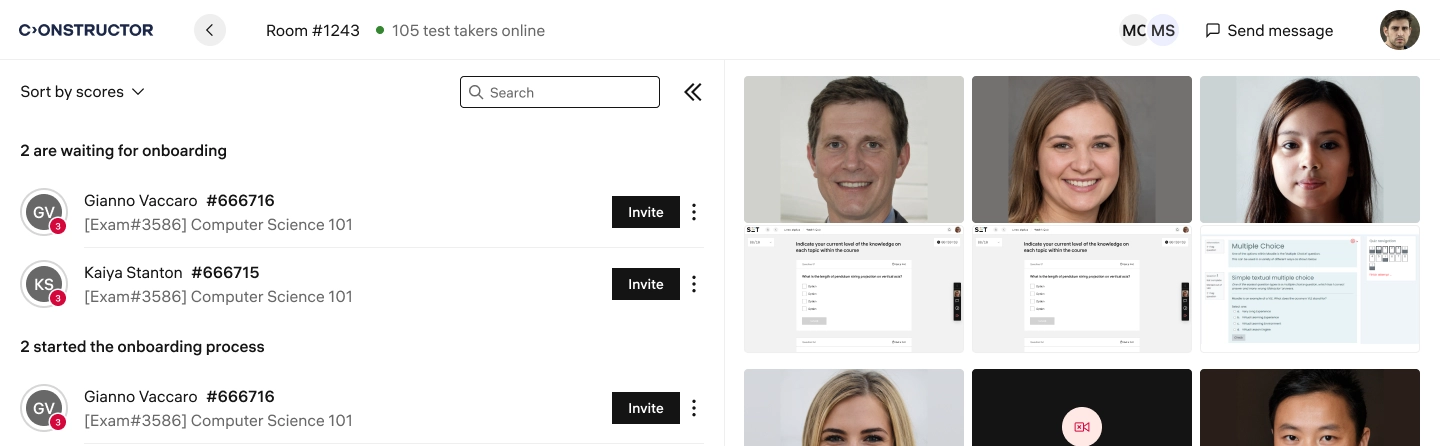Click the exam label under Kaiya Stanton

(x=219, y=296)
